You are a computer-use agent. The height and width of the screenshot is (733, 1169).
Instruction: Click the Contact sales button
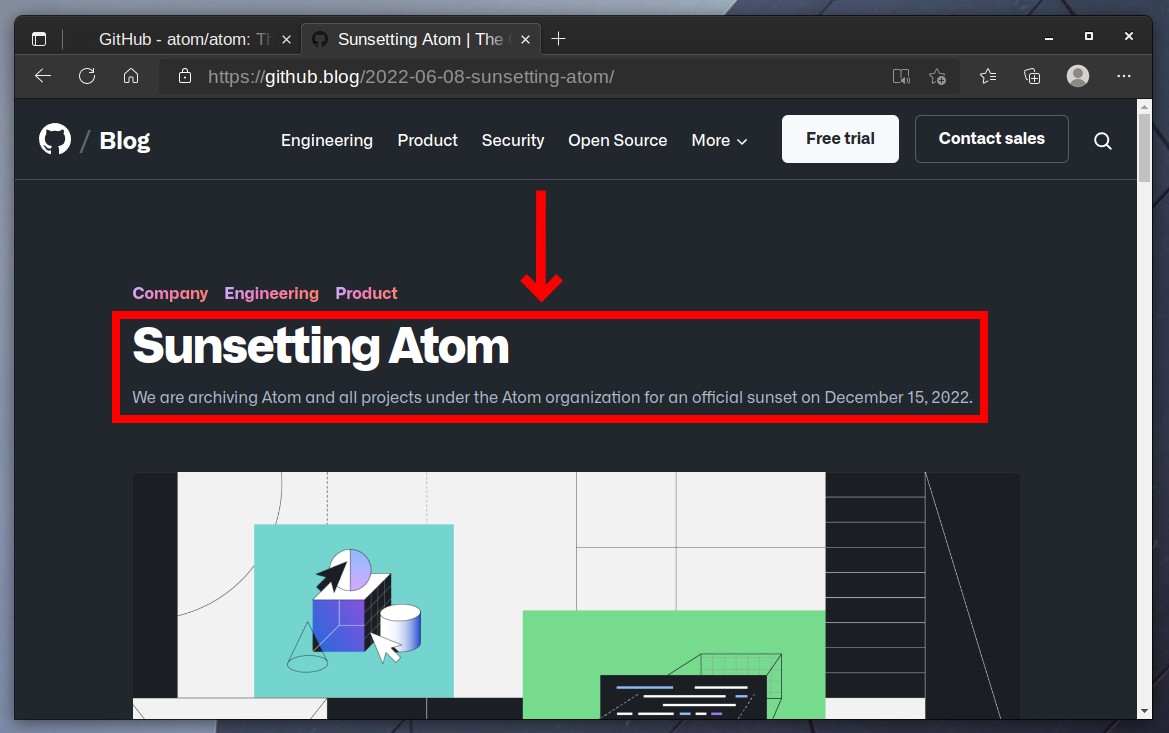pyautogui.click(x=992, y=139)
